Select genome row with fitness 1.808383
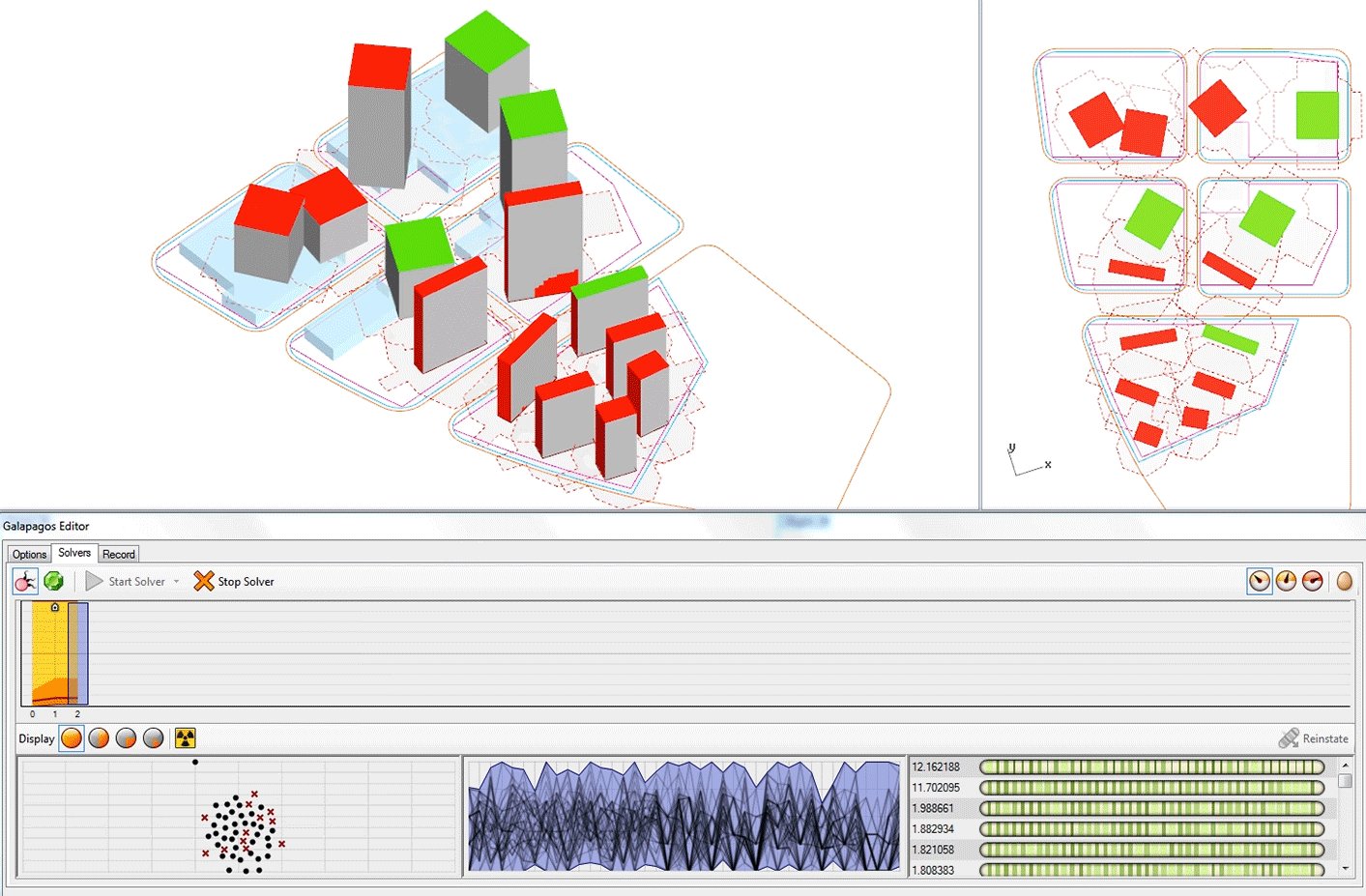This screenshot has height=896, width=1366. tap(1121, 870)
